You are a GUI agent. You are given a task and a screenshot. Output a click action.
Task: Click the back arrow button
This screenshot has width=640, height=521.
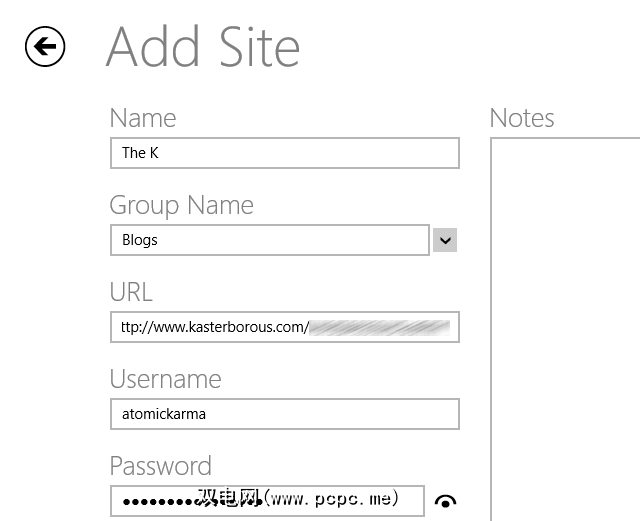click(45, 47)
